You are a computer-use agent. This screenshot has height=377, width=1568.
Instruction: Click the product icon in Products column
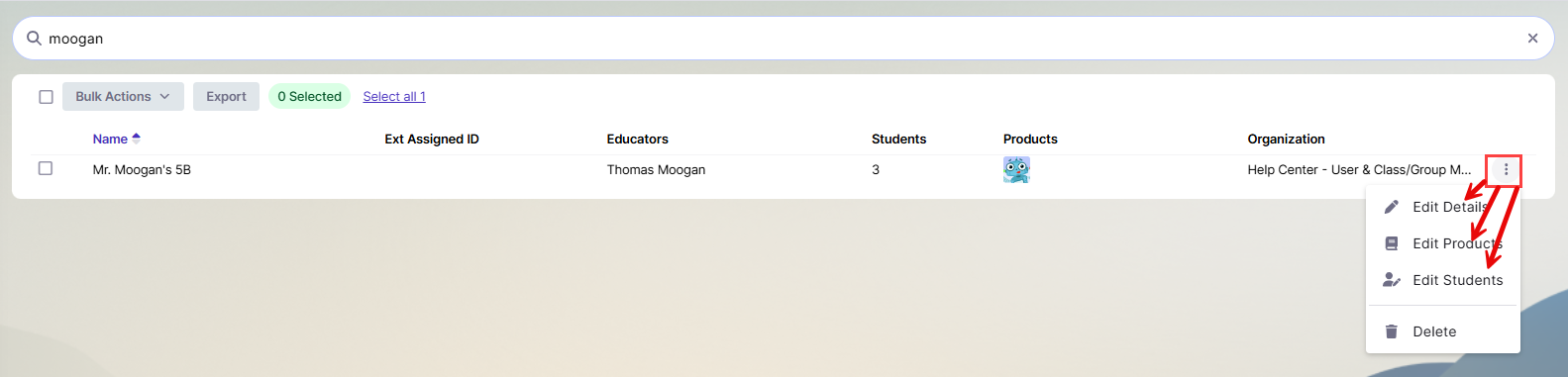coord(1016,170)
